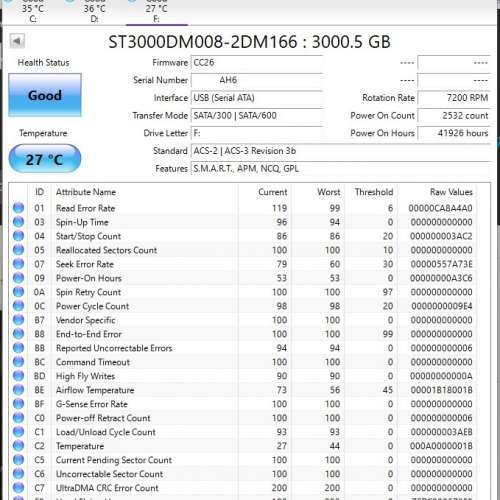The height and width of the screenshot is (500, 500).
Task: Click the Rotation Rate value 7200 RPM
Action: pyautogui.click(x=454, y=98)
